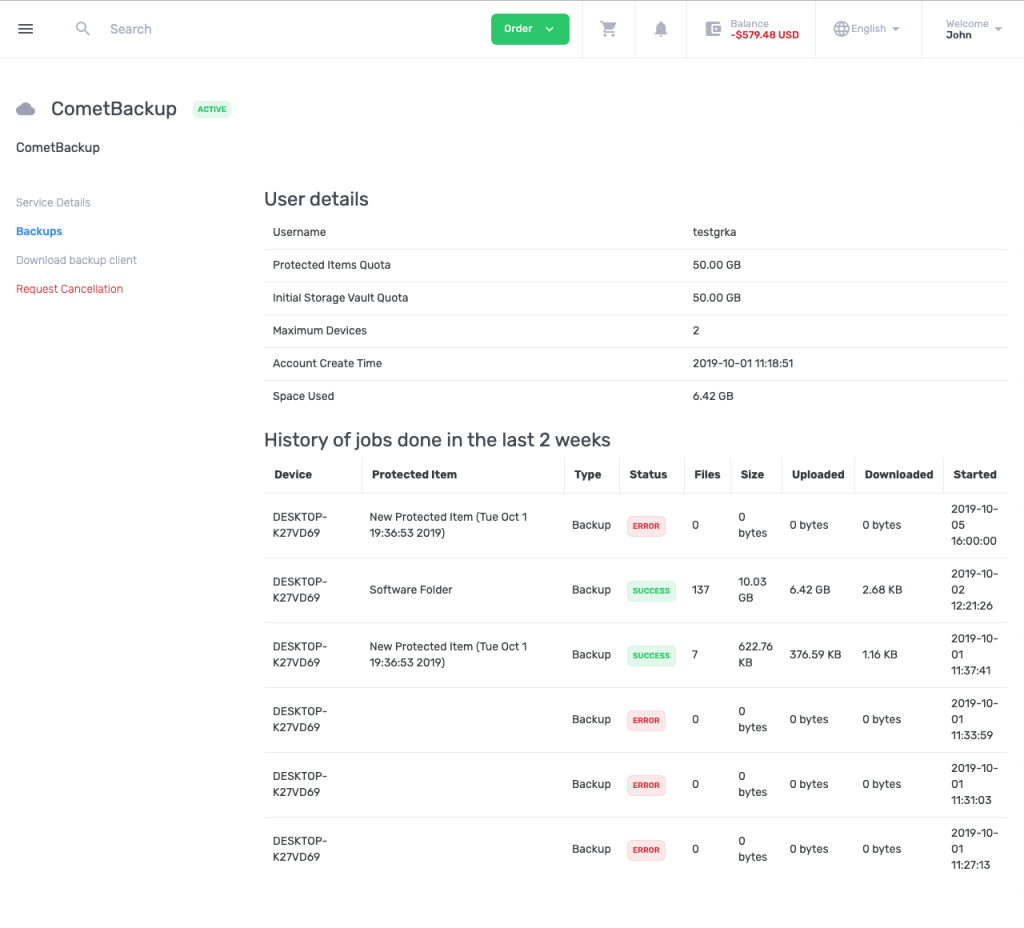Click the ACTIVE status badge
1024x928 pixels.
pyautogui.click(x=212, y=109)
